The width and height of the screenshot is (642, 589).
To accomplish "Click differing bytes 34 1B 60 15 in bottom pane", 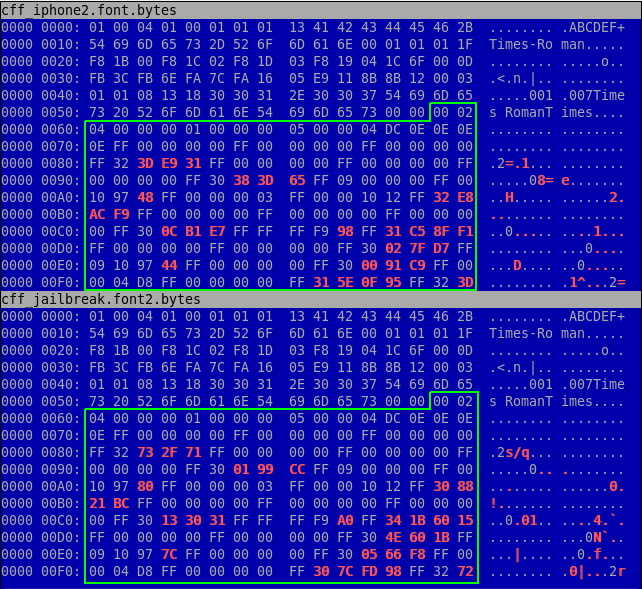I will [427, 519].
